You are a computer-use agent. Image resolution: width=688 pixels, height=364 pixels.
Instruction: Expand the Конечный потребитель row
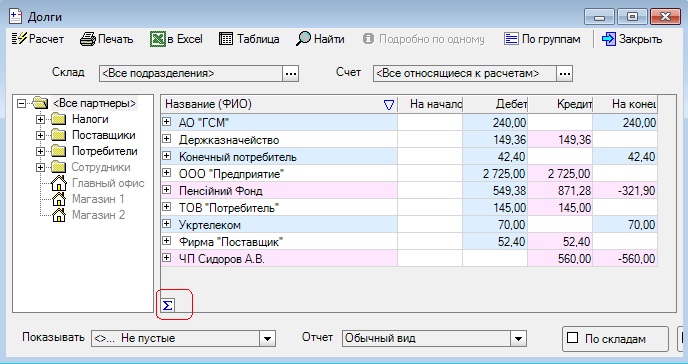pyautogui.click(x=167, y=156)
